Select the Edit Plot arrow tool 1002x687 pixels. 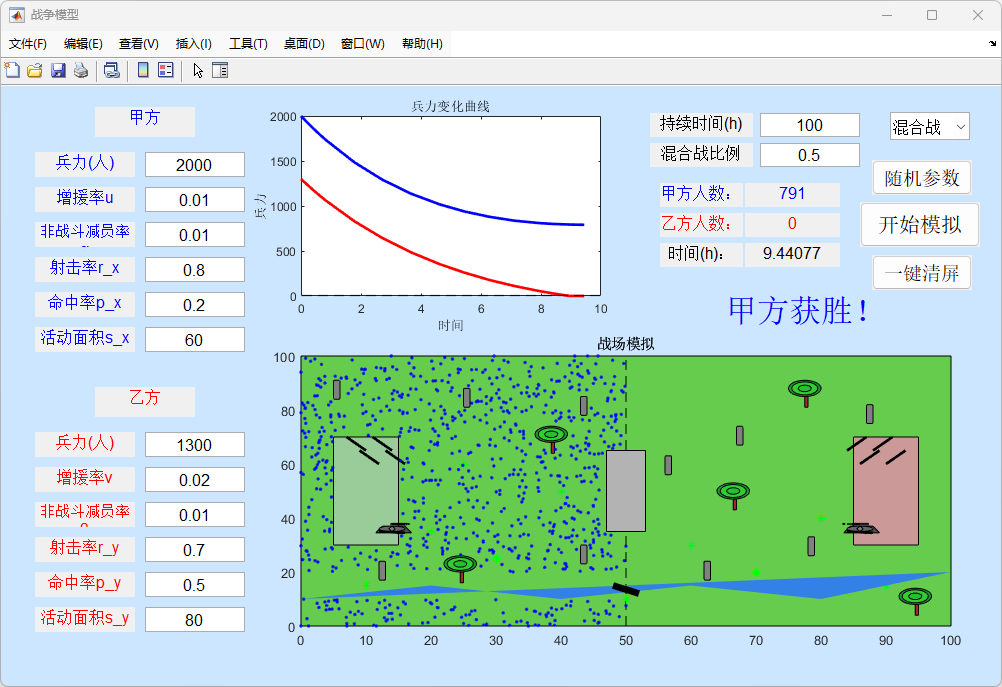tap(198, 70)
